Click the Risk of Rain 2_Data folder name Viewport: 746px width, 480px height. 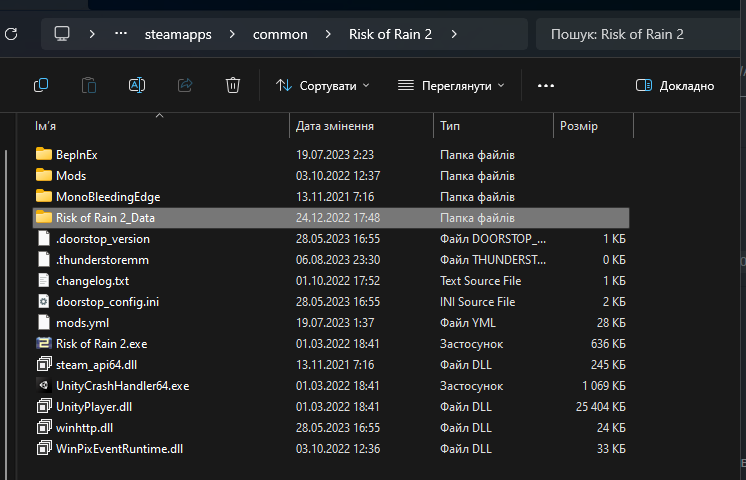pos(105,218)
